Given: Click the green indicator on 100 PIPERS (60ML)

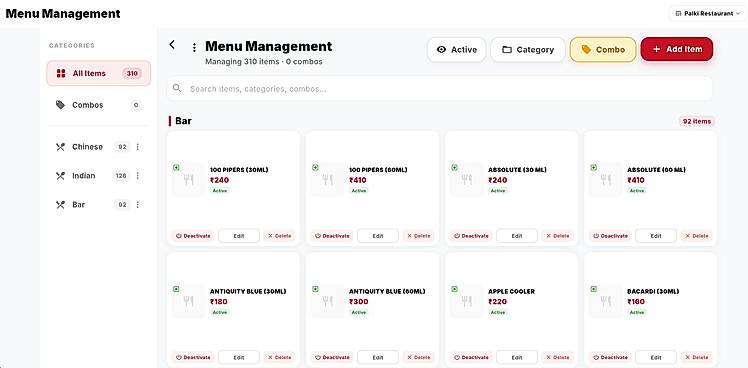Looking at the screenshot, I should tap(315, 168).
